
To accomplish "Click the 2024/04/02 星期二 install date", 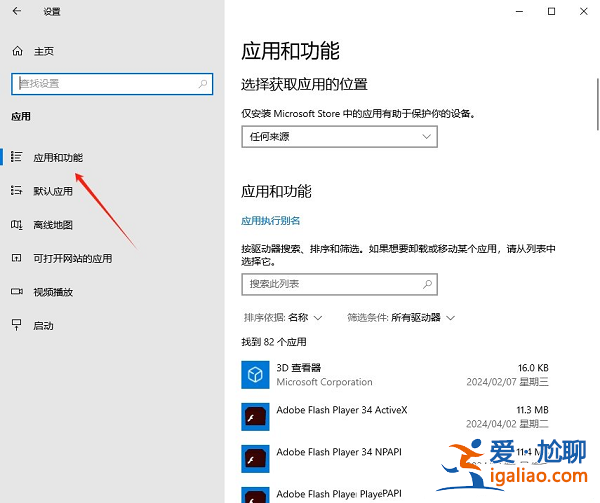I will tap(507, 424).
